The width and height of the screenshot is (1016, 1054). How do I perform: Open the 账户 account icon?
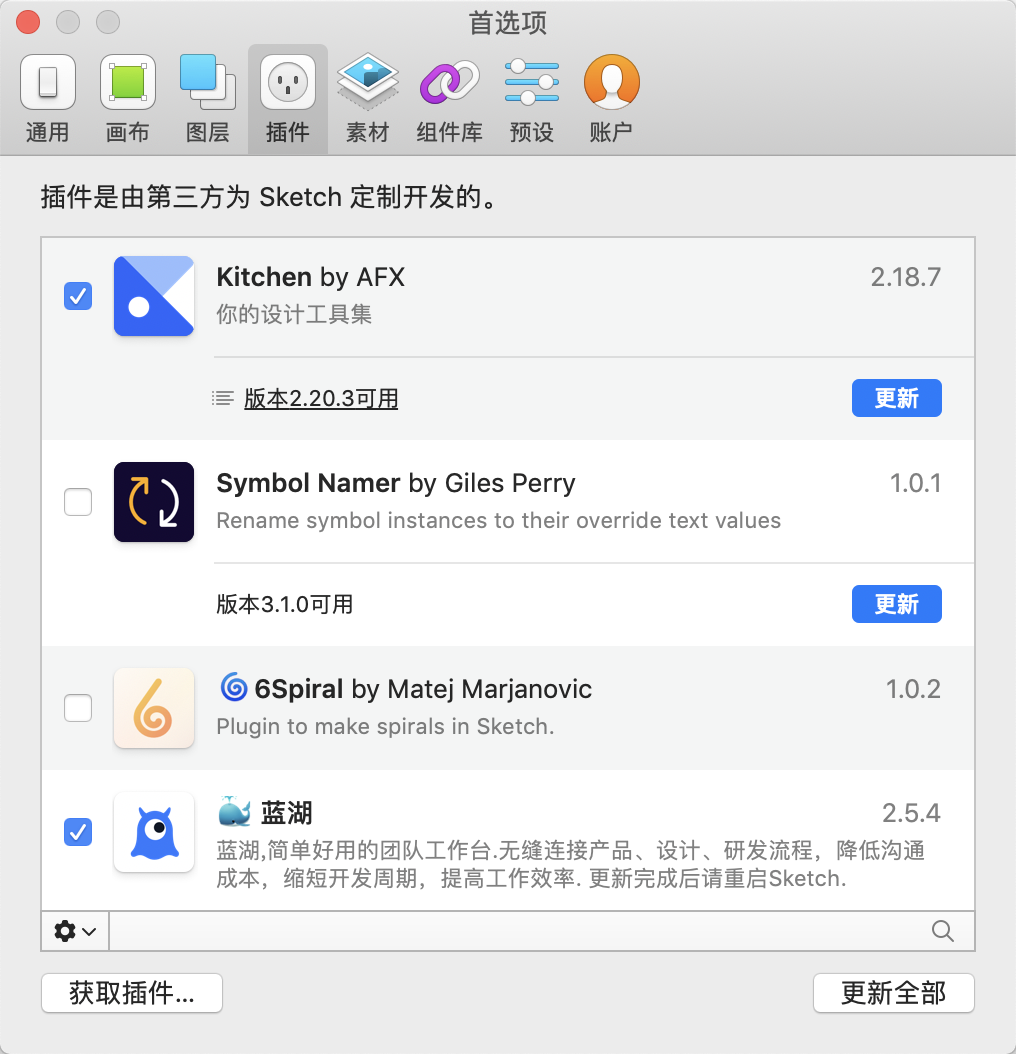click(611, 82)
